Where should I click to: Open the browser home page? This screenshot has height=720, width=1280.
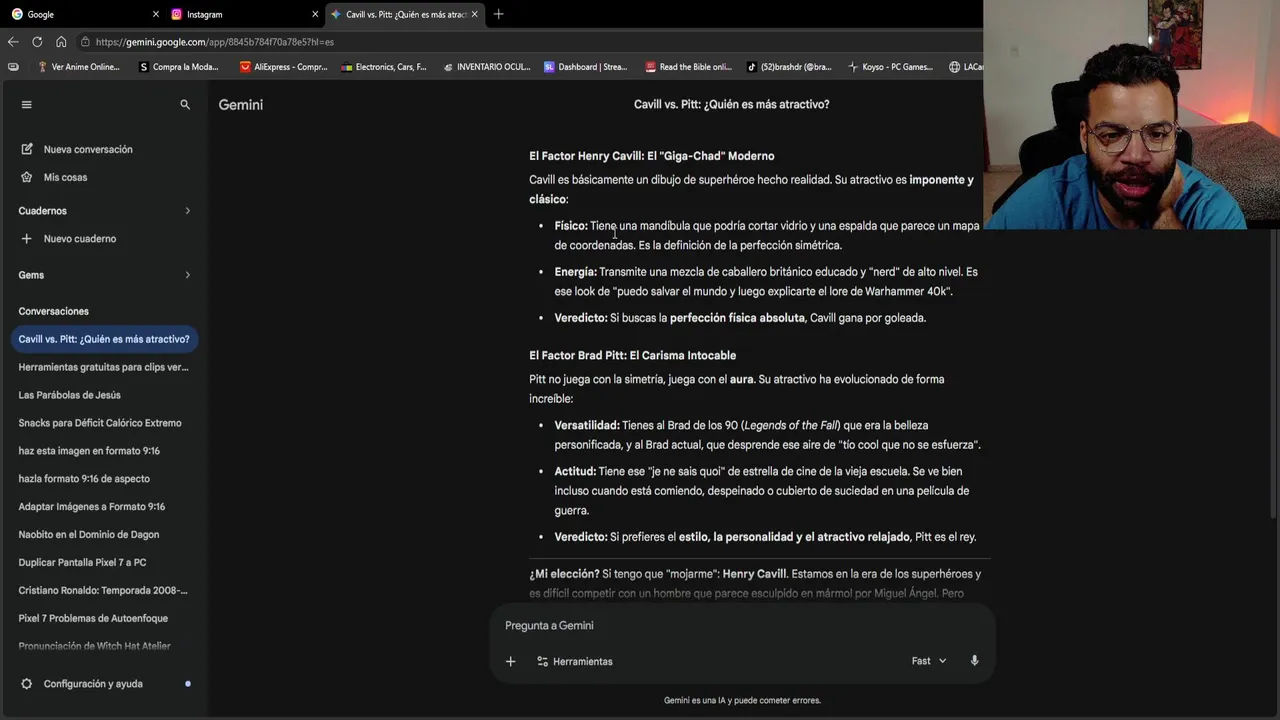61,42
